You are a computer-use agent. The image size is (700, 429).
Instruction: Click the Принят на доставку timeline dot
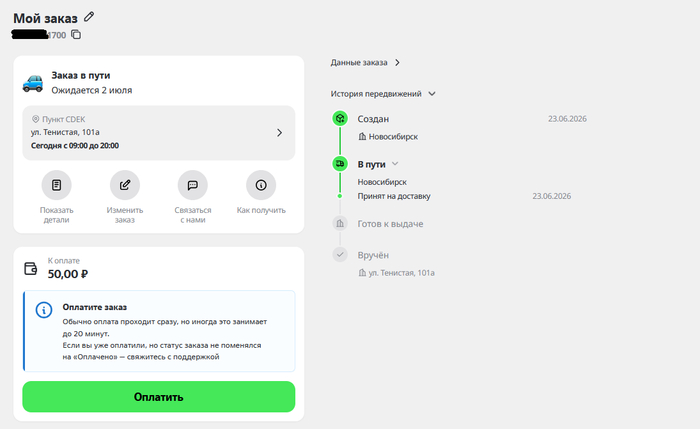tap(340, 196)
